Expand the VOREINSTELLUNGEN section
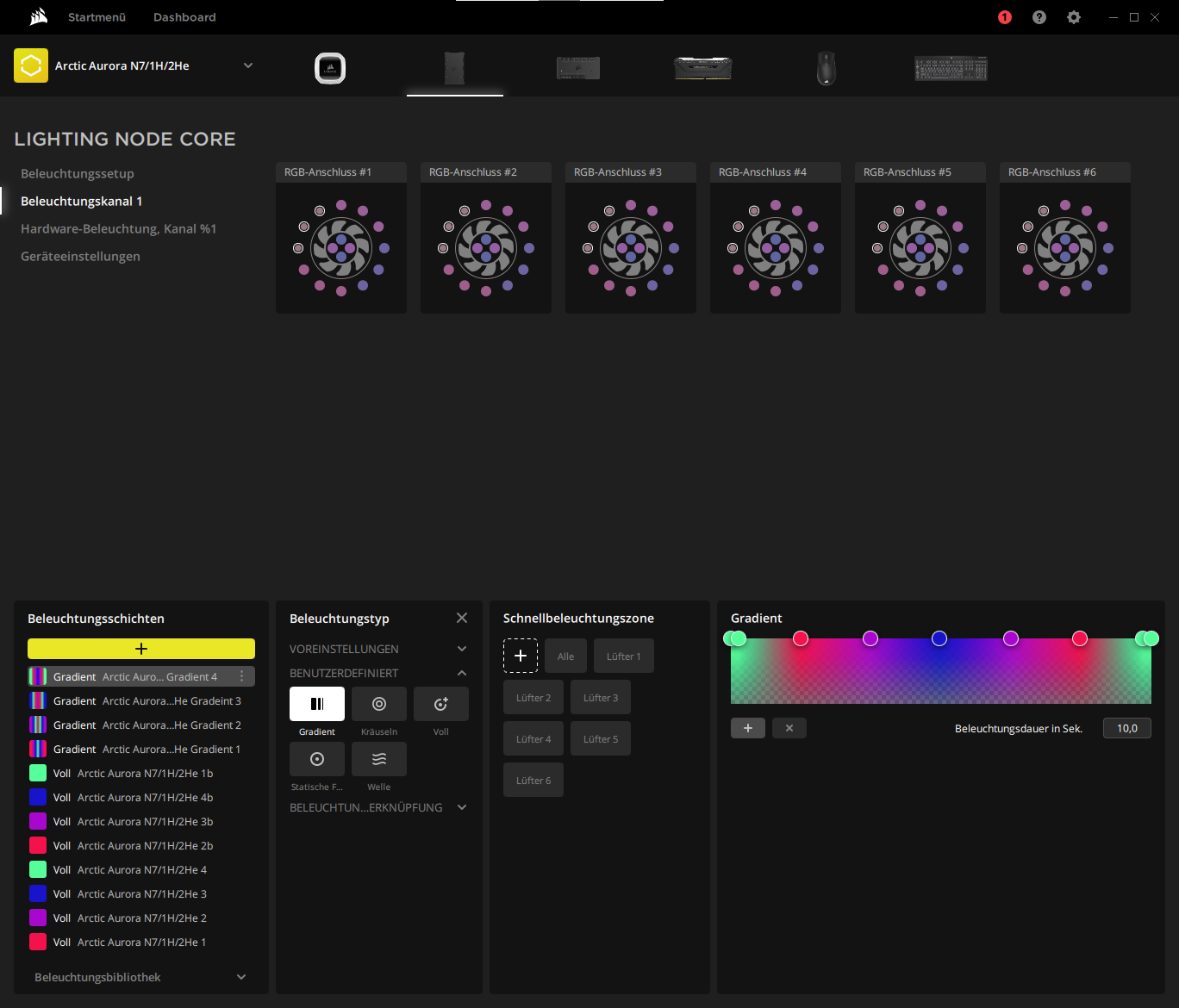The height and width of the screenshot is (1008, 1179). point(462,649)
